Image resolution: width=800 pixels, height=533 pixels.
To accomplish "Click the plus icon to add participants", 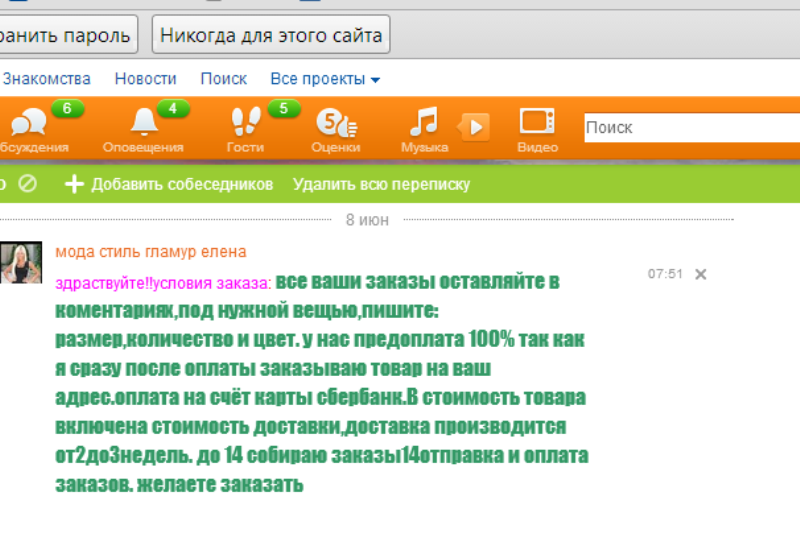I will [74, 184].
